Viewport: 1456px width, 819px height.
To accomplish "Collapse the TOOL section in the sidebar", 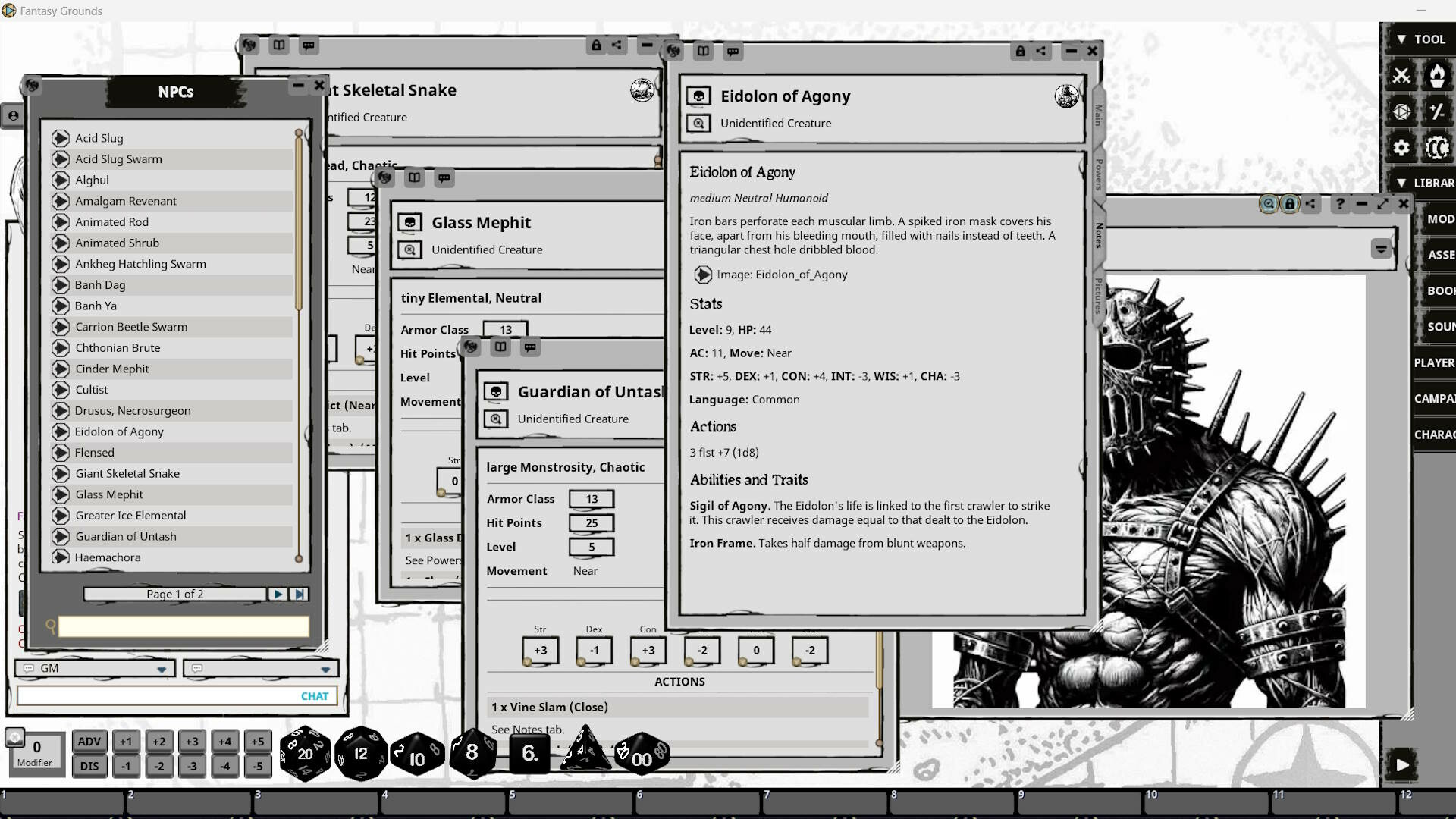I will (1402, 39).
